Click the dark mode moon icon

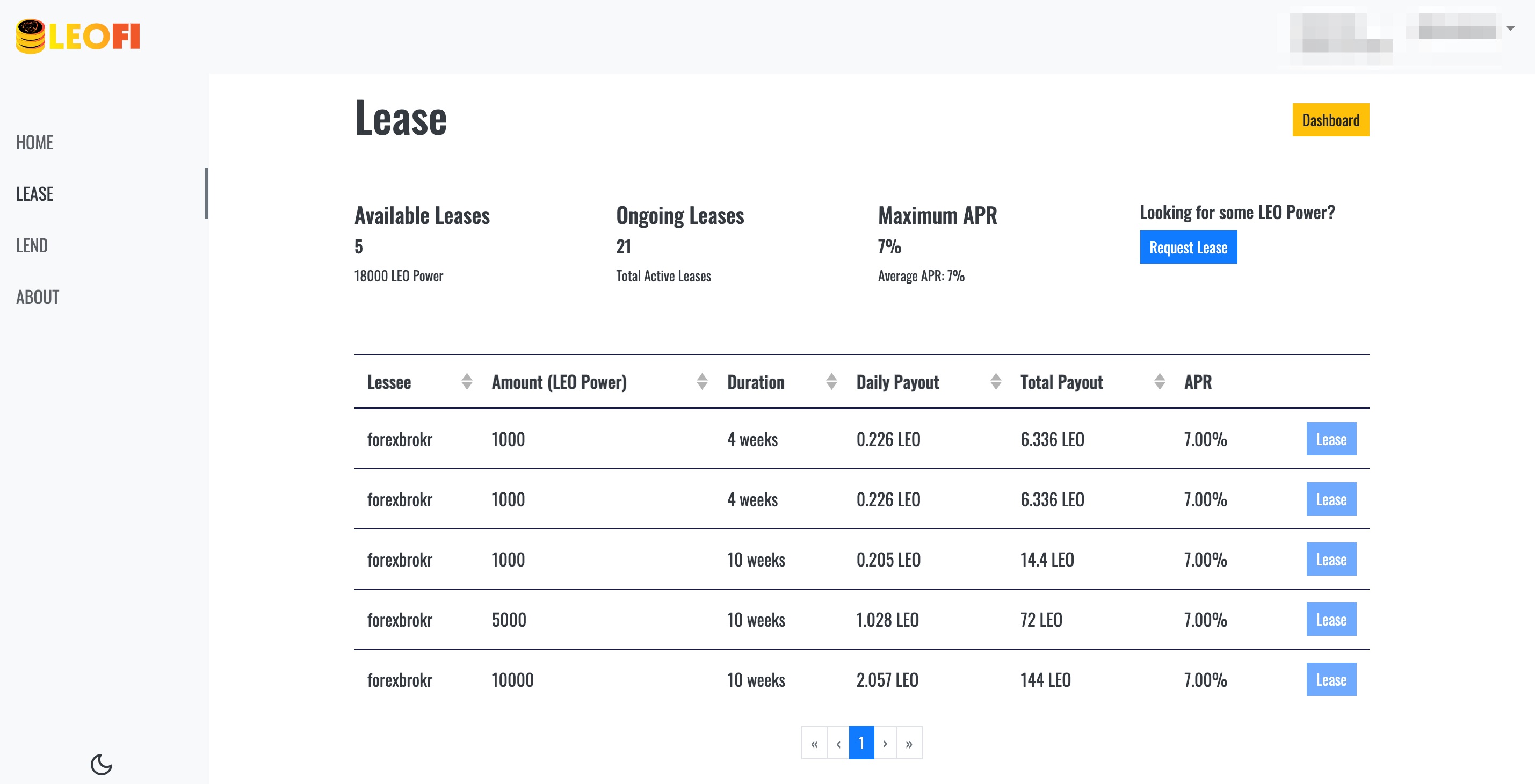101,763
